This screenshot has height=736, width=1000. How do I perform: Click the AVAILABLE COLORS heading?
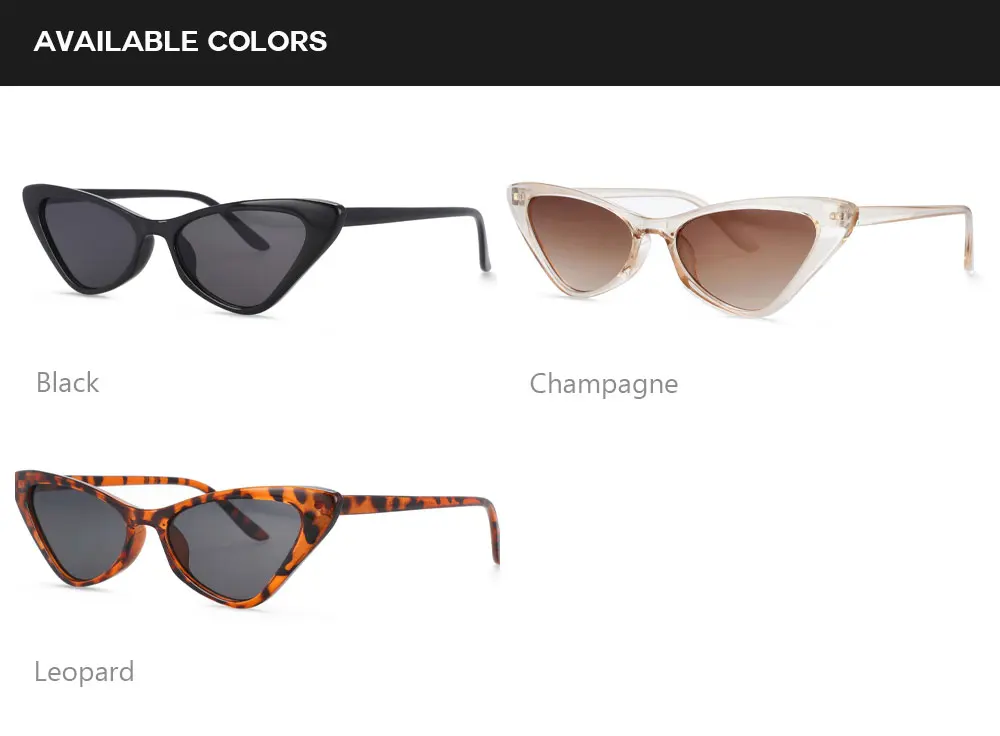pos(180,41)
